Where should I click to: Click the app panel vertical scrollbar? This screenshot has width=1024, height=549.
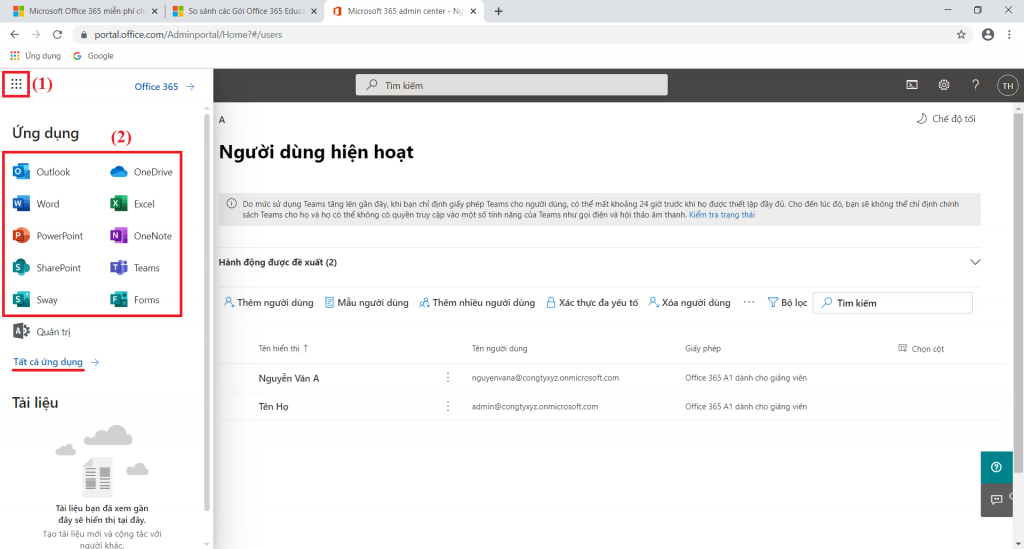(207, 313)
